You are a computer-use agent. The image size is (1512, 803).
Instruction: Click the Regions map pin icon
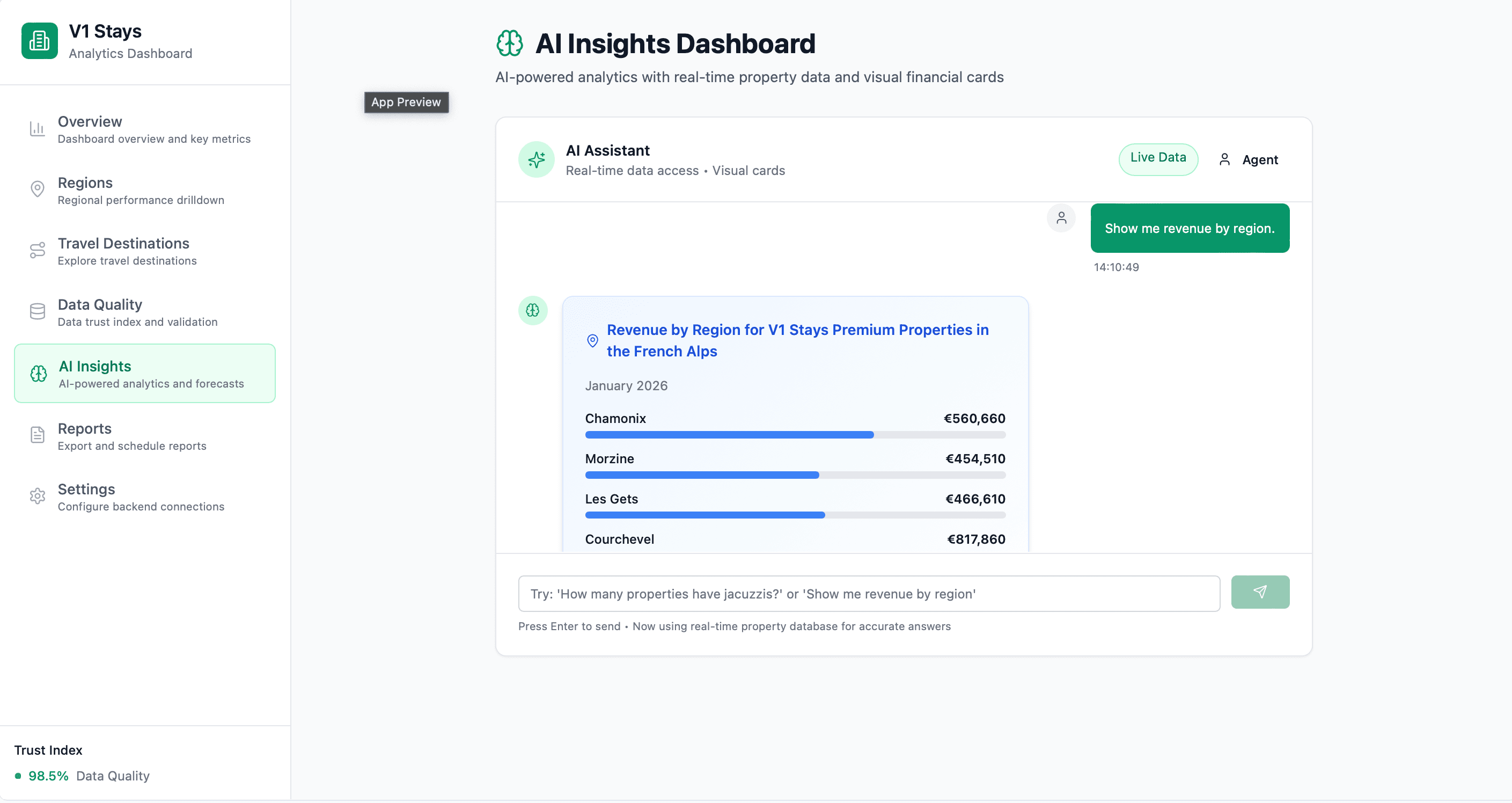(37, 189)
